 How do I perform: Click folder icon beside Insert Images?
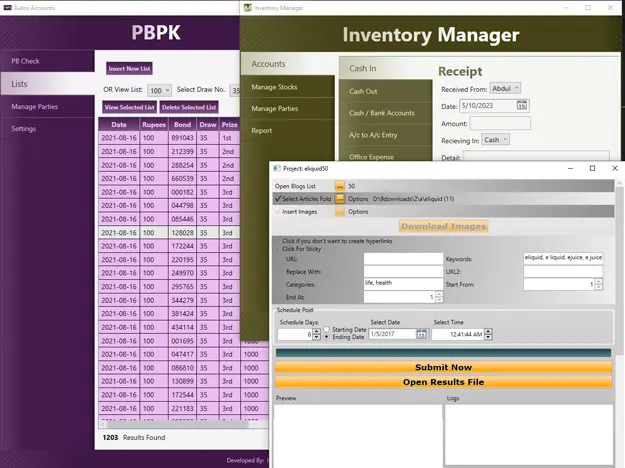(x=340, y=212)
